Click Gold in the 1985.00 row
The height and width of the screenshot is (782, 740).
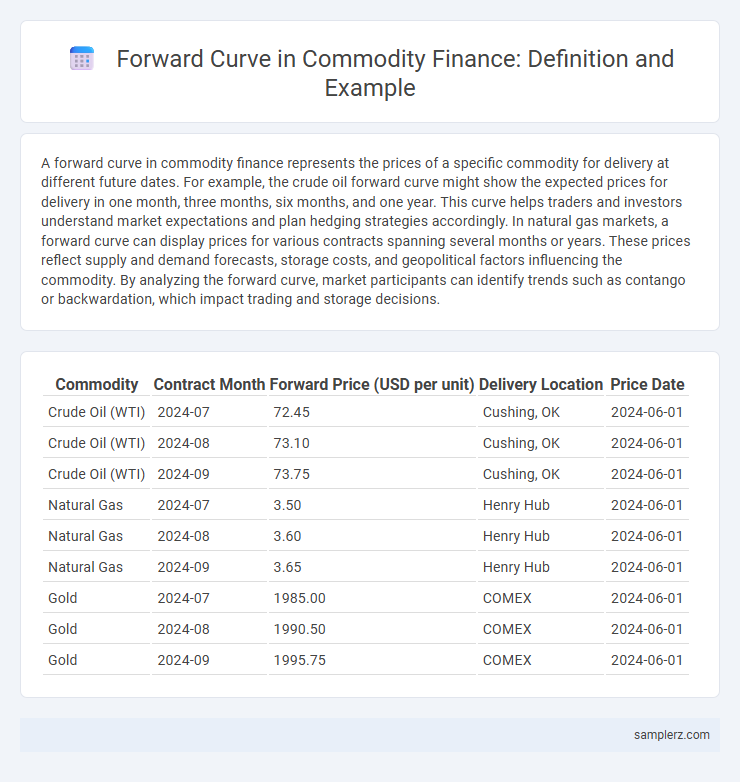tap(62, 598)
